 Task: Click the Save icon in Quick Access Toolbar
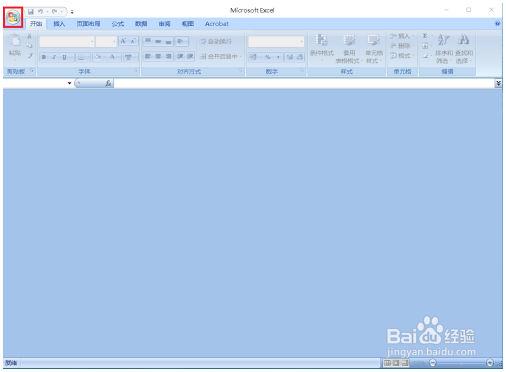coord(31,12)
